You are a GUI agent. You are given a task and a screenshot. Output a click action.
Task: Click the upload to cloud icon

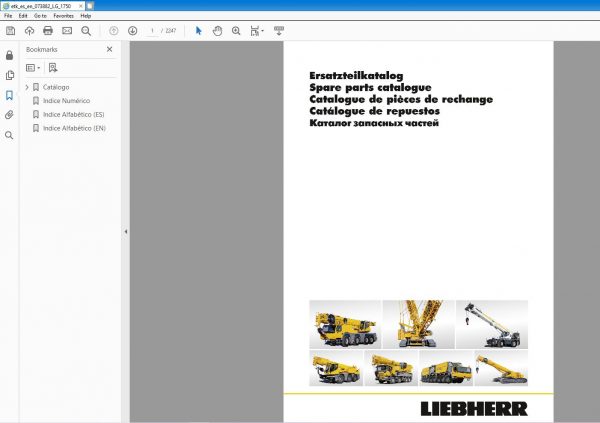coord(29,31)
